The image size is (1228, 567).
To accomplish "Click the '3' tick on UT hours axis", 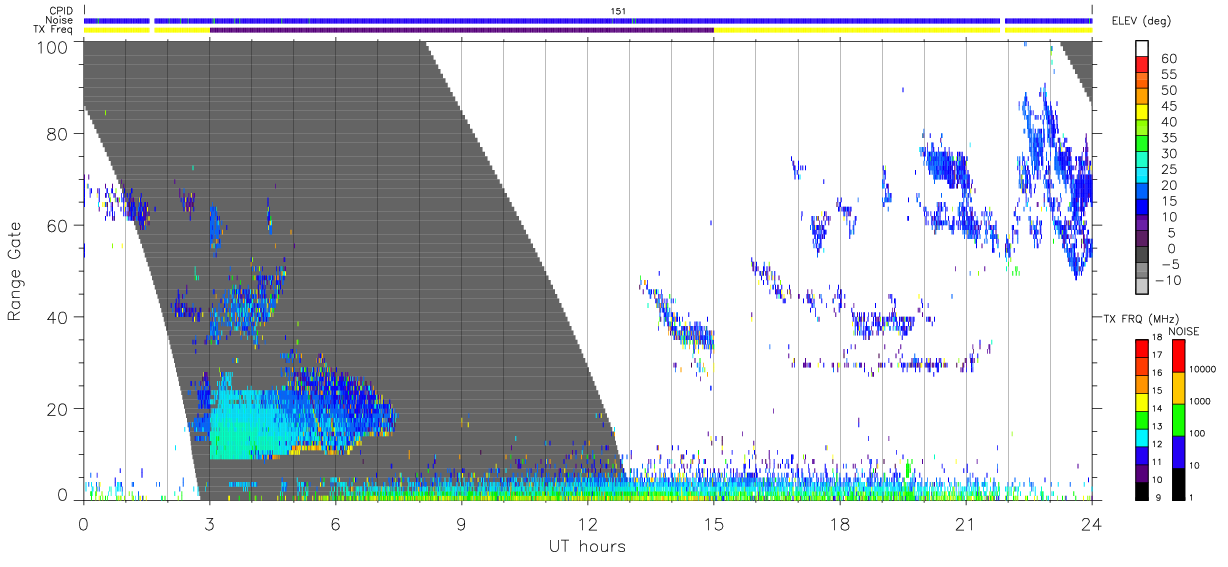I will point(209,523).
